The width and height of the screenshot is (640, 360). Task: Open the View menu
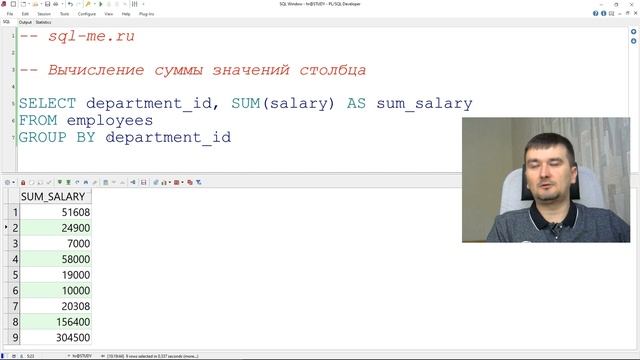point(109,14)
